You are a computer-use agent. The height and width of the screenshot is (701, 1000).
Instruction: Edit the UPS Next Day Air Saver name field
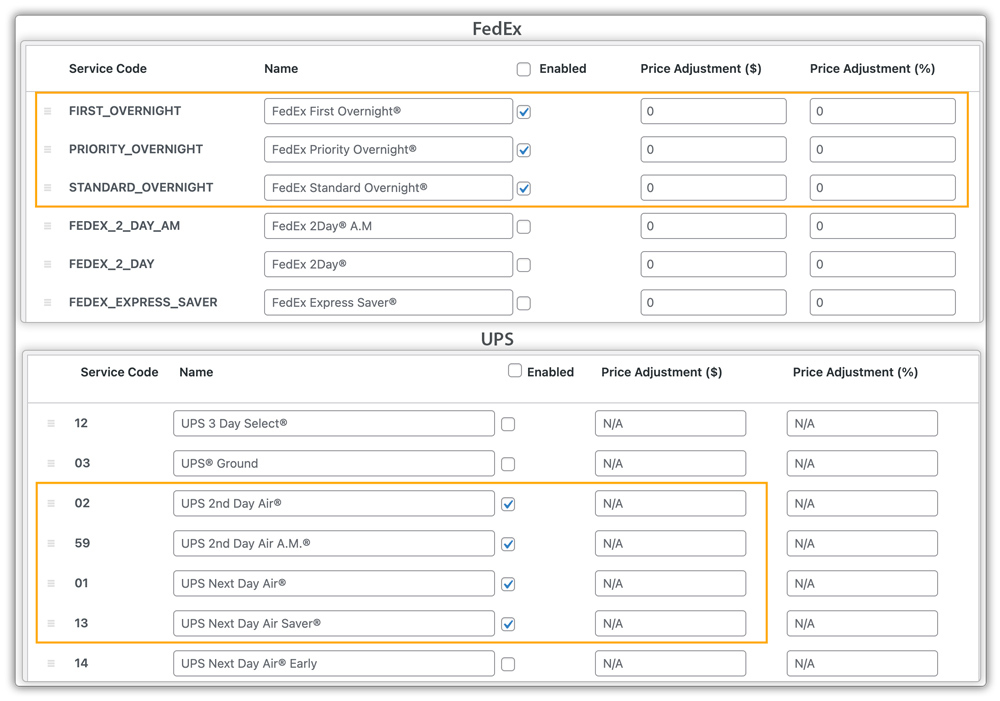pos(334,623)
